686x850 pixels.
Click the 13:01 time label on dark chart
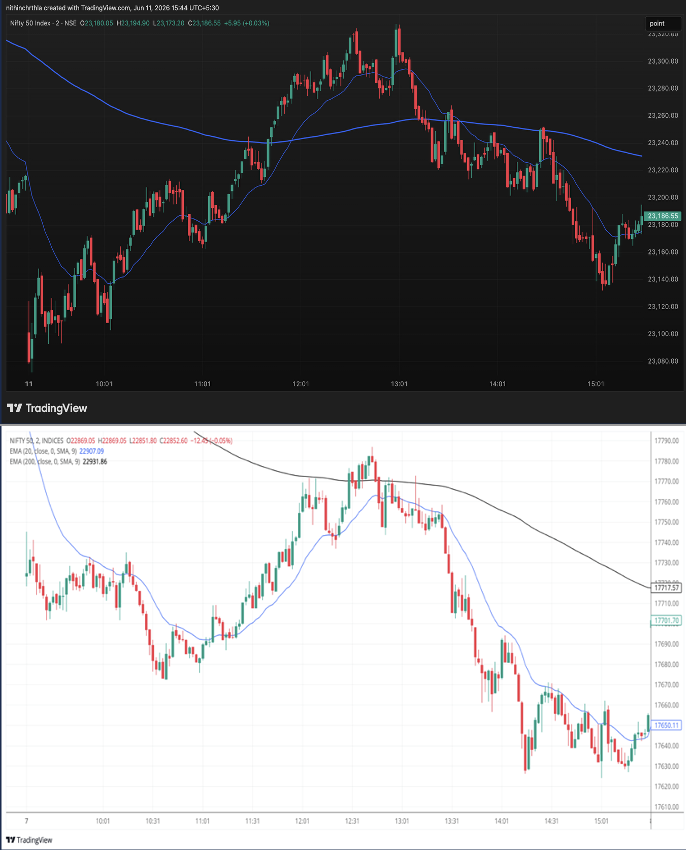coord(399,384)
